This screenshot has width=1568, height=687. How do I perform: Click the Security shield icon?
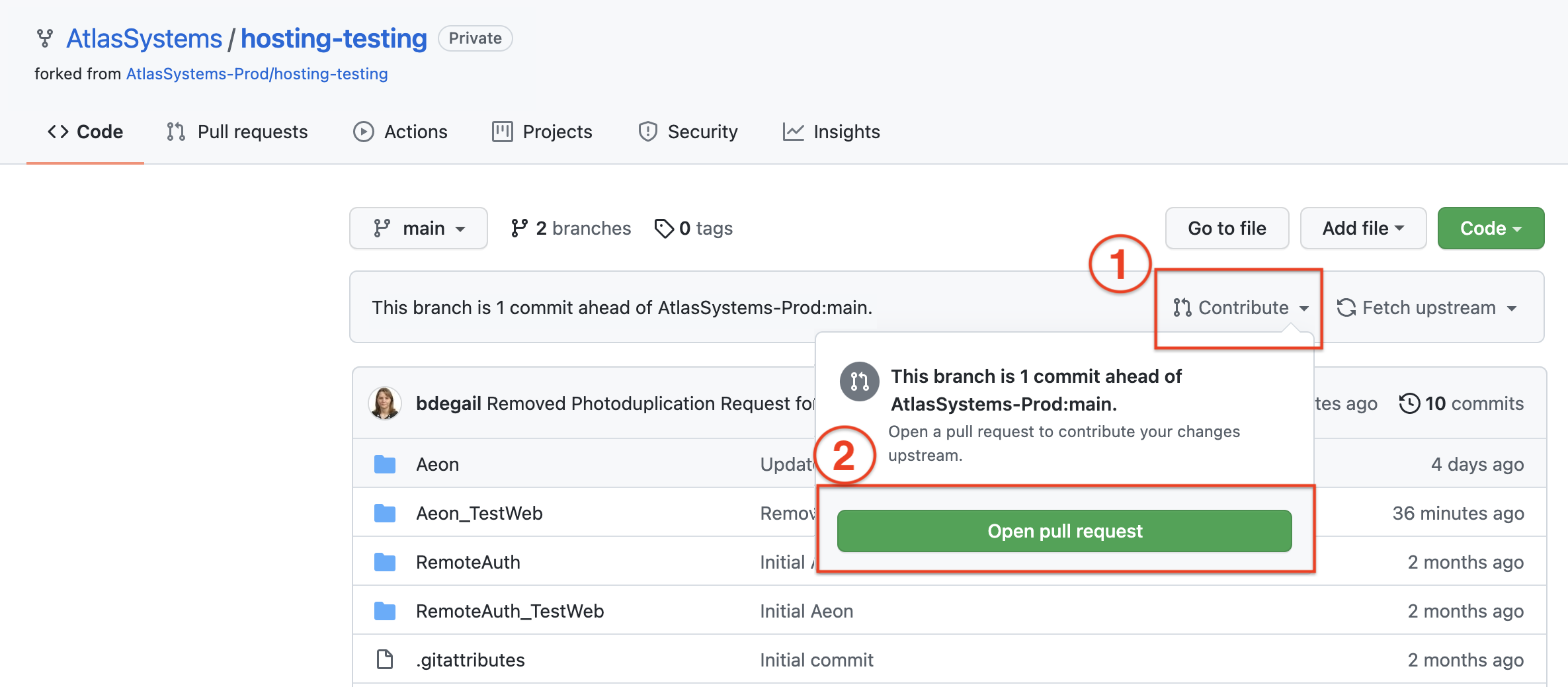pyautogui.click(x=647, y=132)
